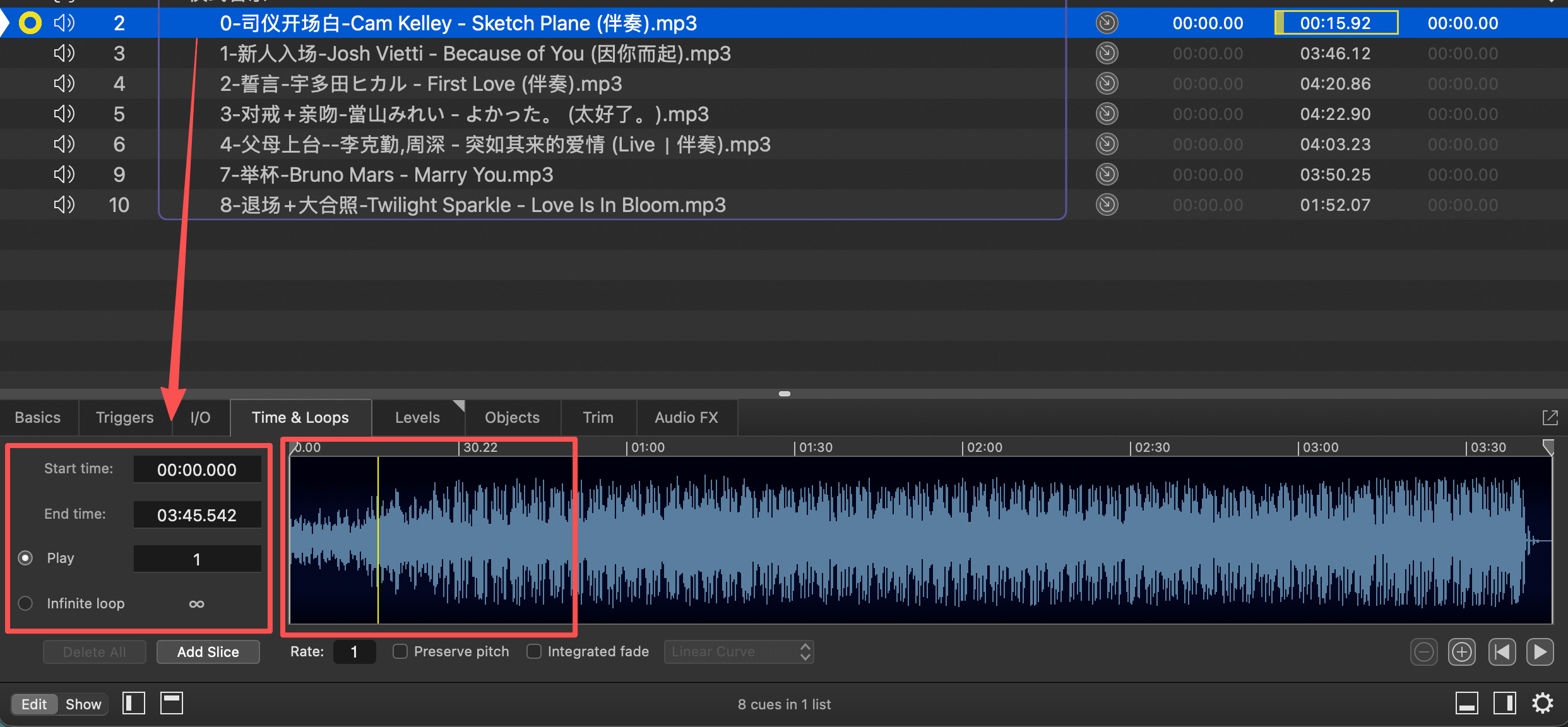Viewport: 1568px width, 727px height.
Task: Select the Time & Loops tab
Action: [300, 418]
